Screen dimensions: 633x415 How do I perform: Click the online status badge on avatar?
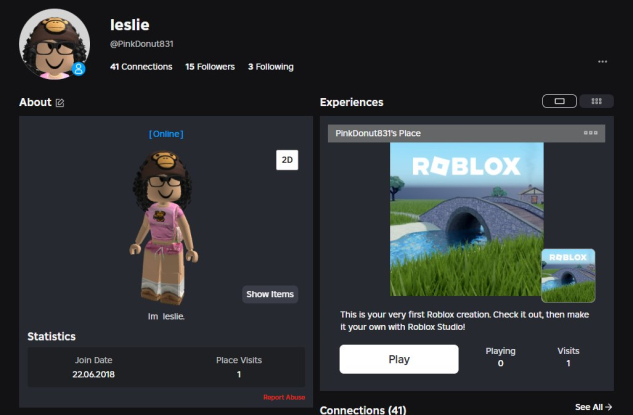pos(79,69)
